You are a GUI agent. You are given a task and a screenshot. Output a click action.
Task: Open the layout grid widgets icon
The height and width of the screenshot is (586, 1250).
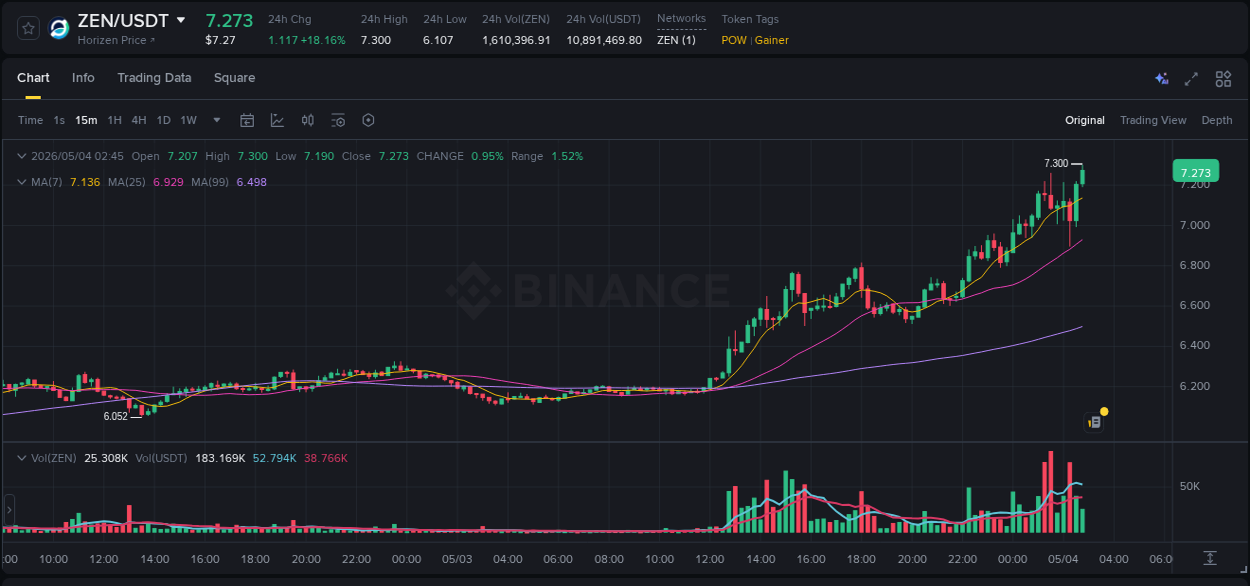pyautogui.click(x=1223, y=79)
